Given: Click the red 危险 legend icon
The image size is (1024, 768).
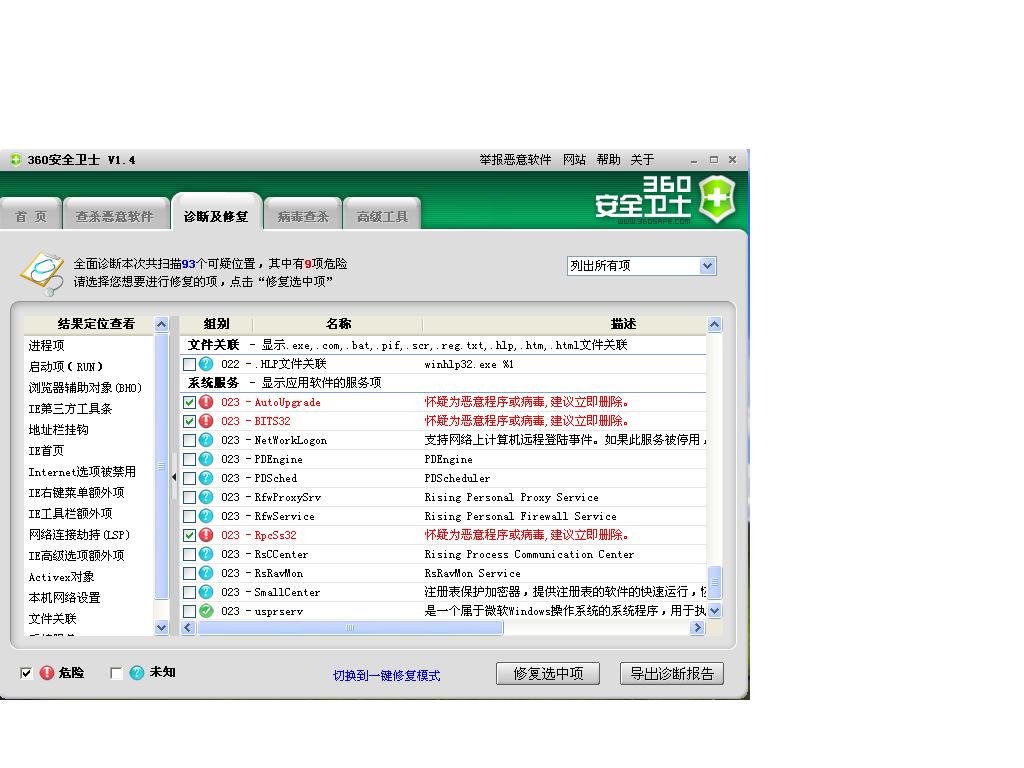Looking at the screenshot, I should click(47, 673).
